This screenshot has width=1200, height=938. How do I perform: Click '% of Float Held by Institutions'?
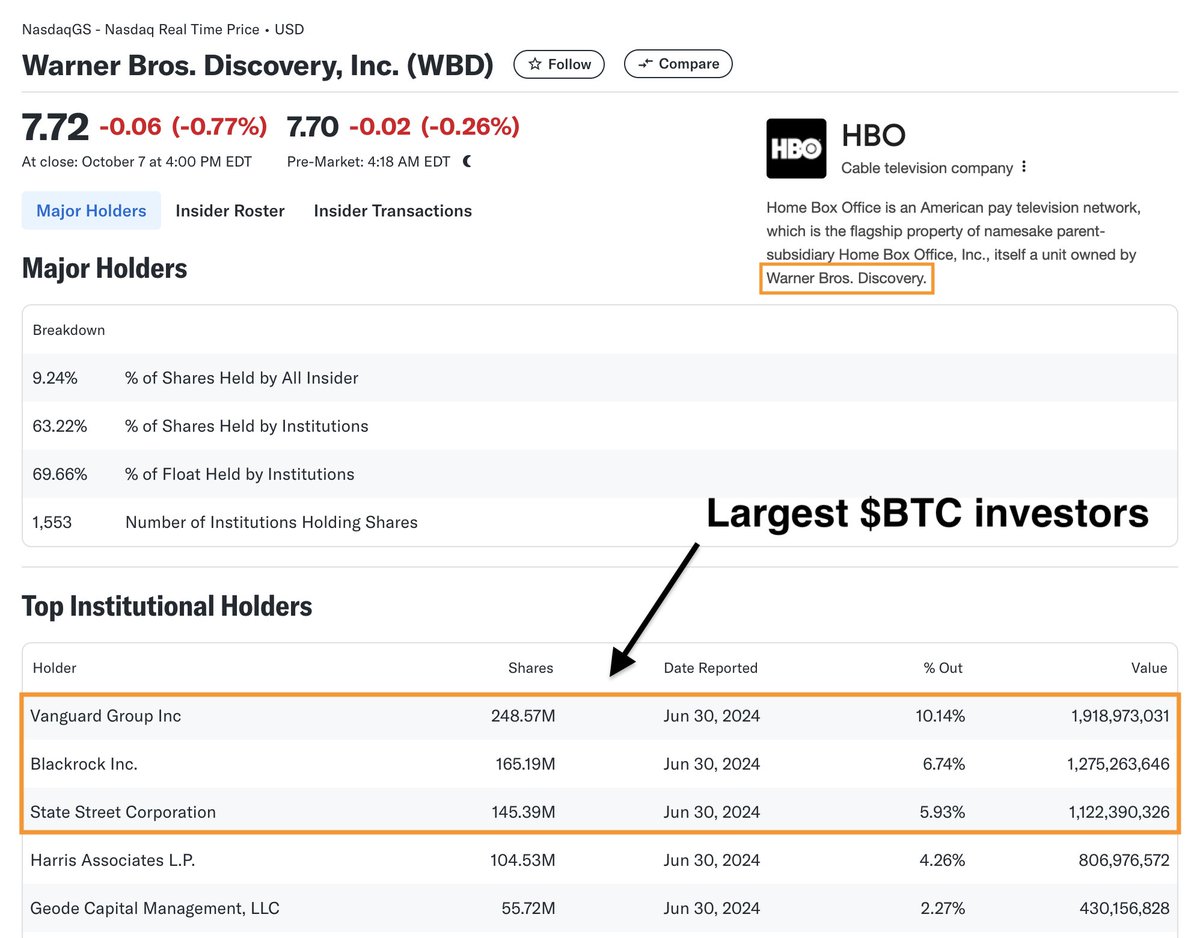pyautogui.click(x=240, y=474)
